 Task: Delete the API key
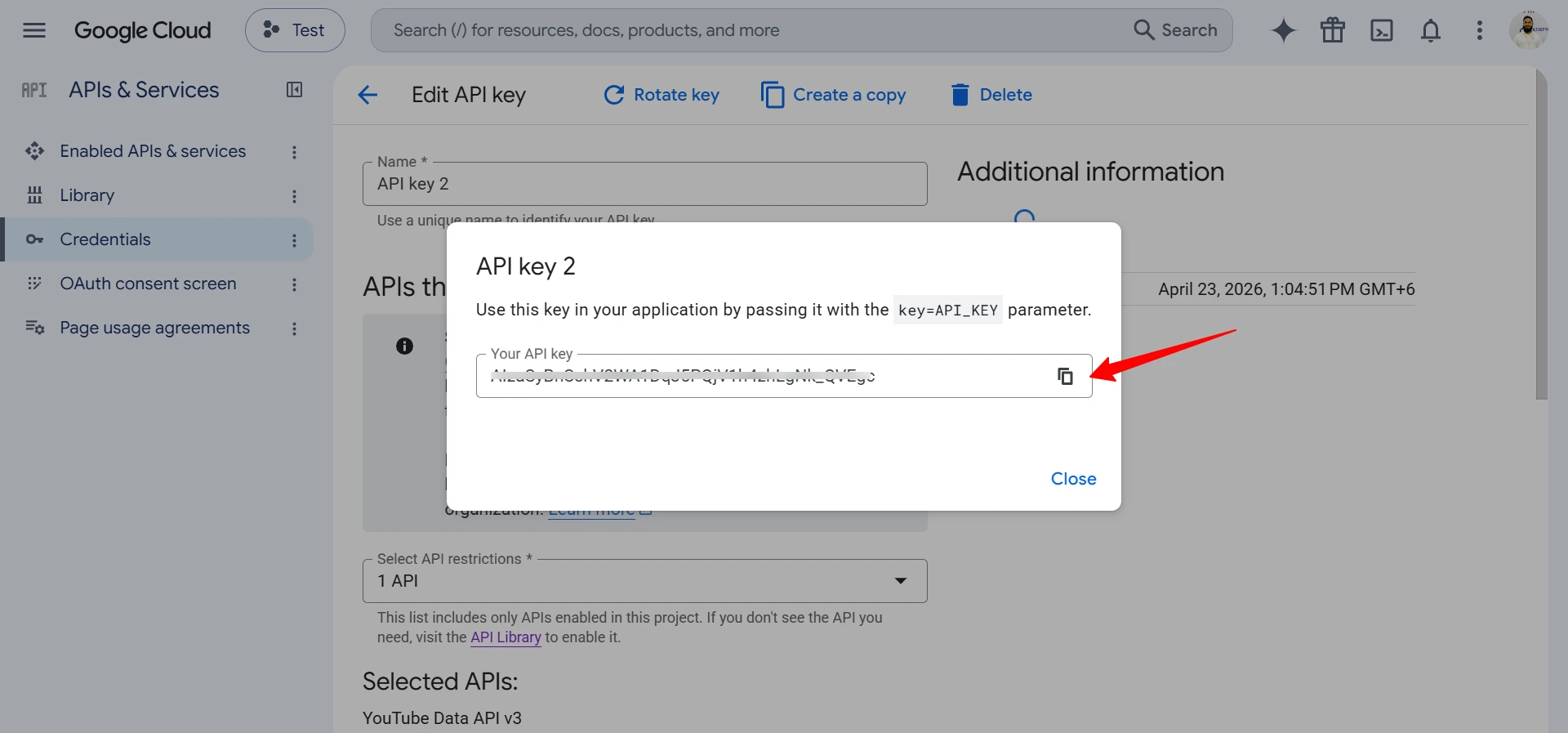click(991, 95)
